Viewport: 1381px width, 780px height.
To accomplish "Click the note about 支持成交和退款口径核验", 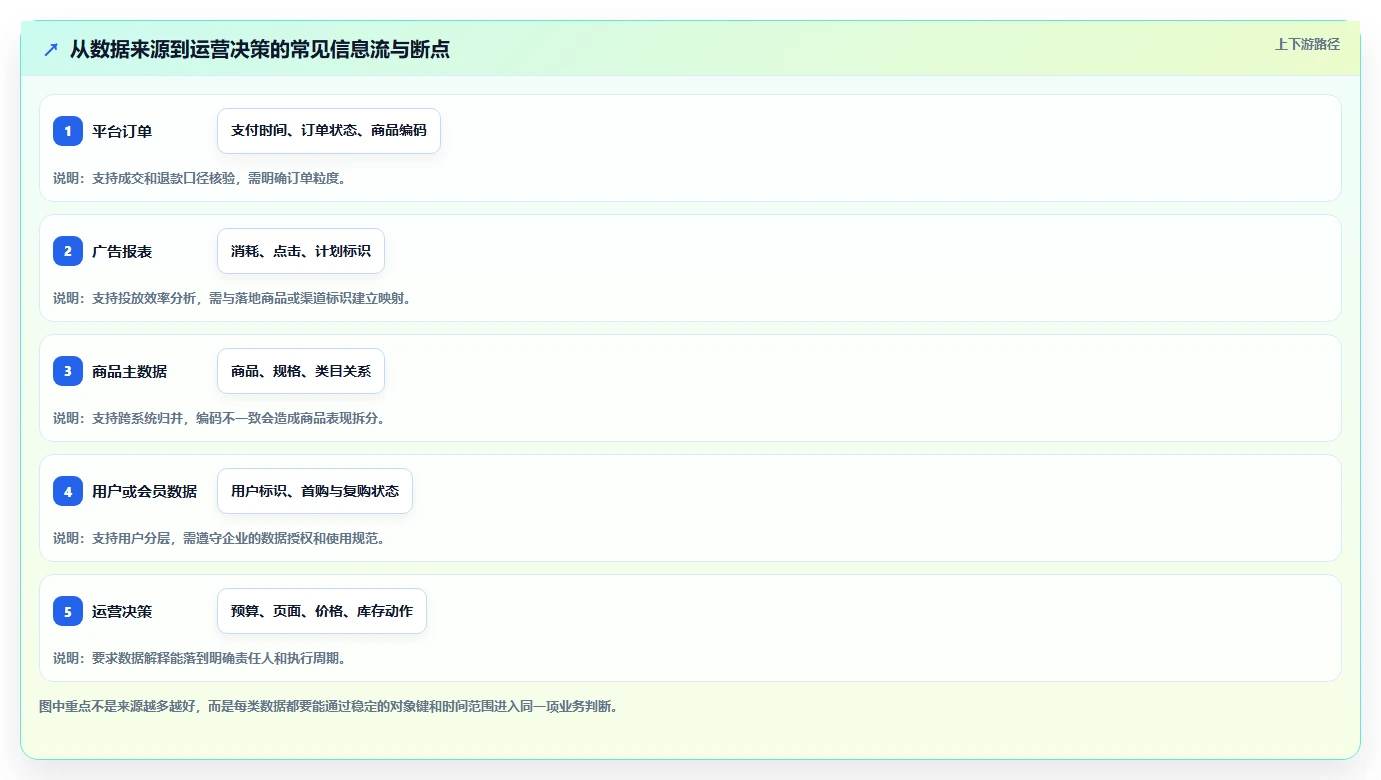I will (200, 178).
